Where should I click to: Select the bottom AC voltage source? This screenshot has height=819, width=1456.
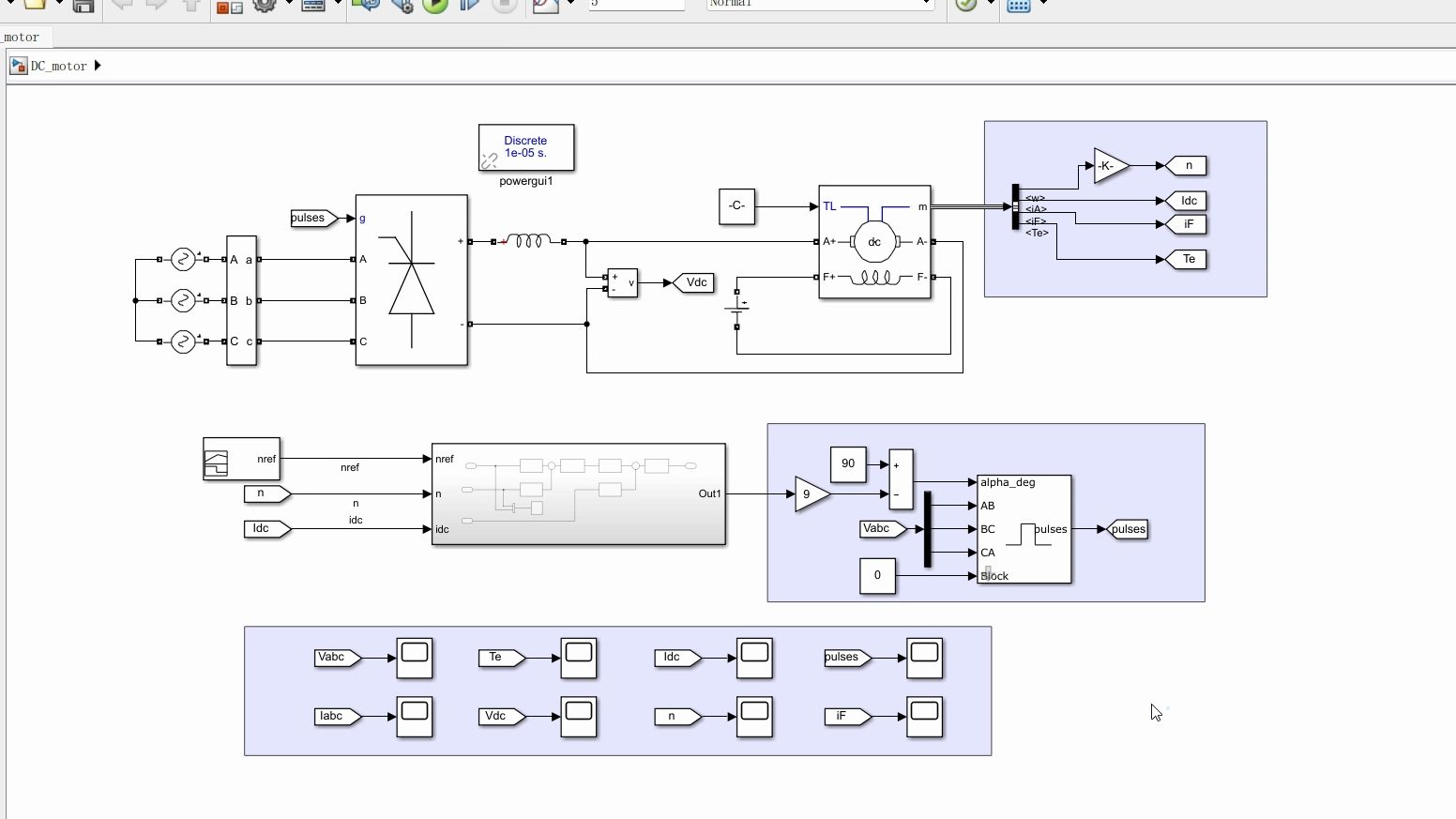(x=183, y=341)
